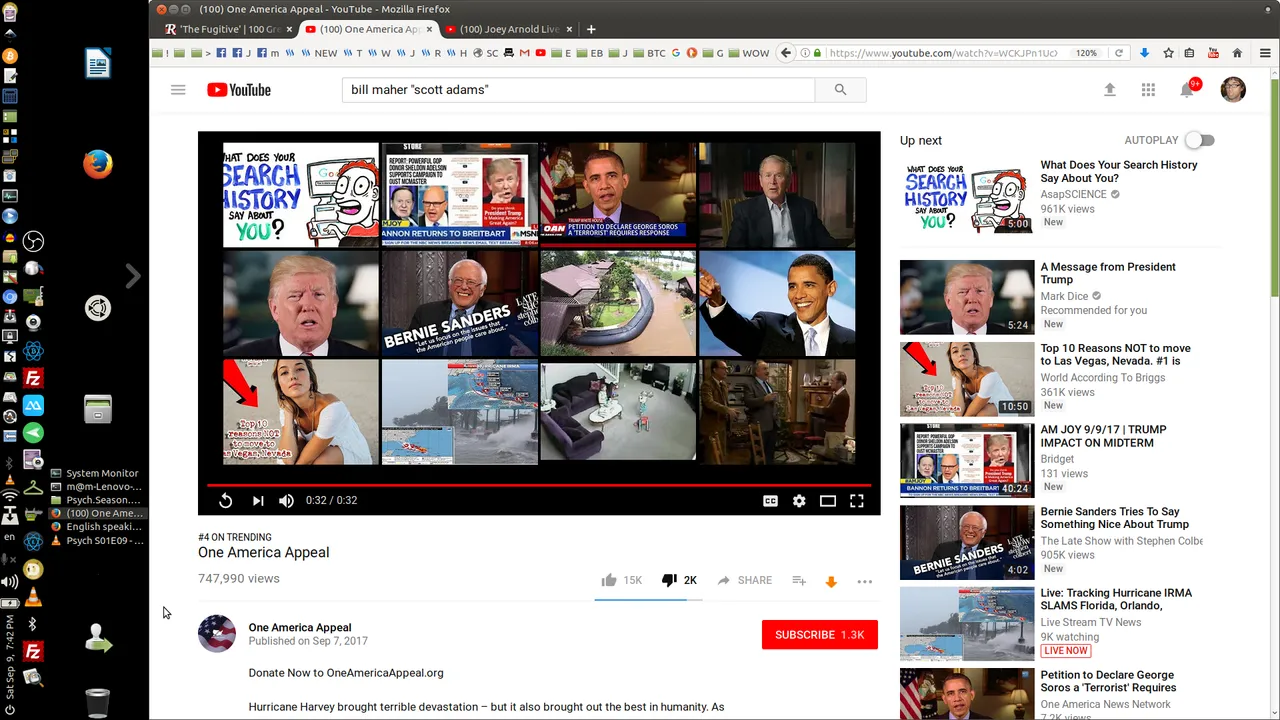Reload the page with the refresh icon
1280x720 pixels.
click(x=1119, y=53)
